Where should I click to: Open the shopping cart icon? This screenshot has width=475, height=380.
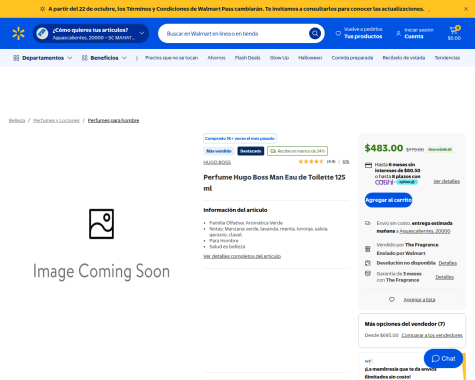pyautogui.click(x=454, y=33)
